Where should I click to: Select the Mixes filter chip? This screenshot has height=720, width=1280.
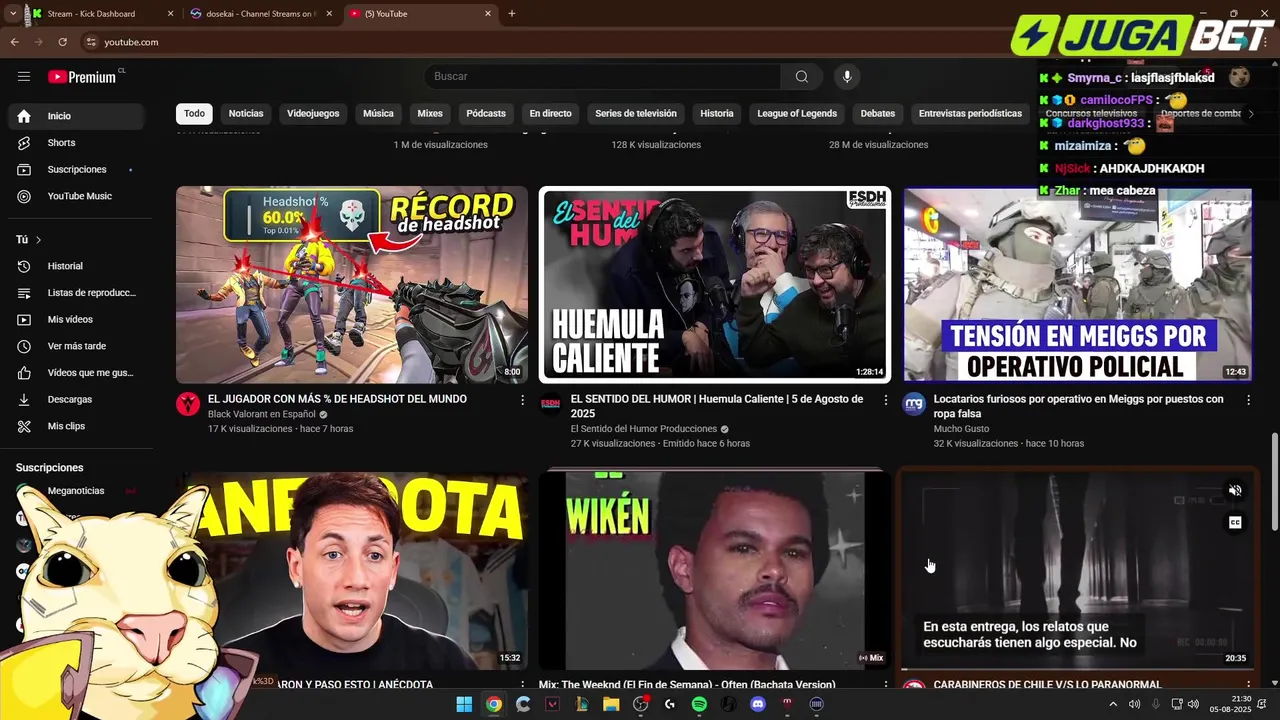(430, 113)
